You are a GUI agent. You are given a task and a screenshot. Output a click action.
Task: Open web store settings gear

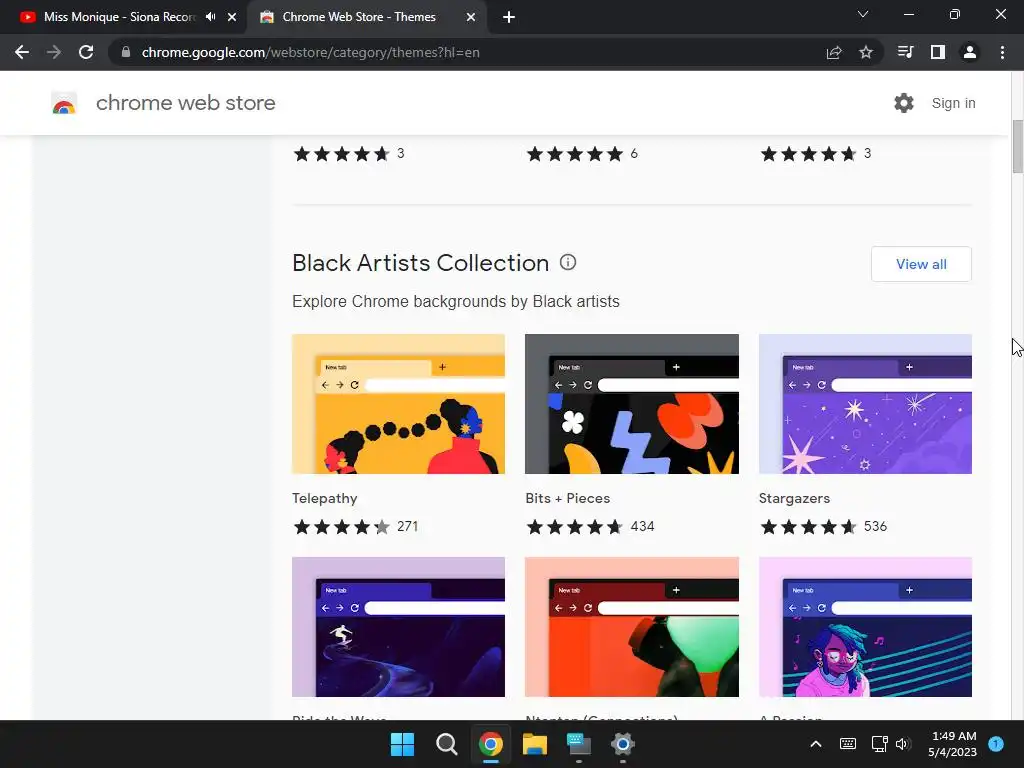coord(904,103)
